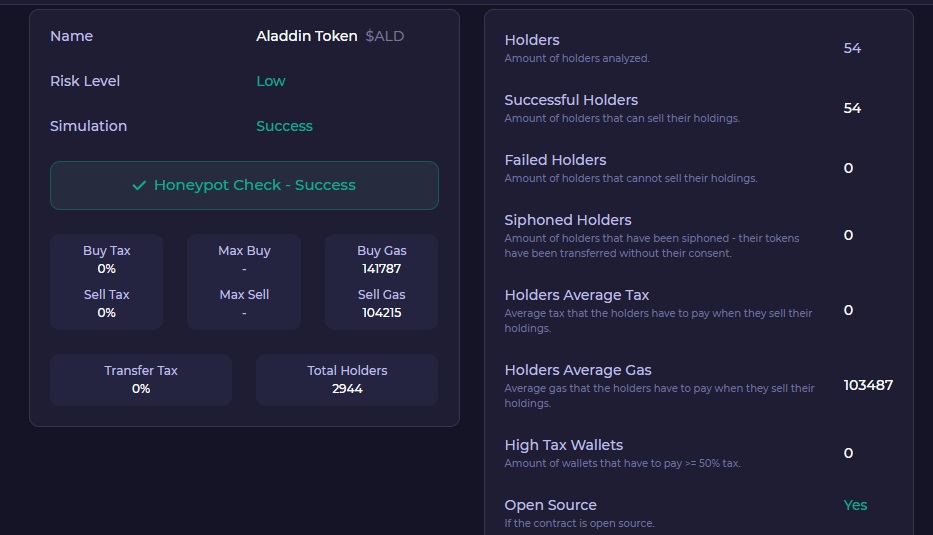This screenshot has width=933, height=535.
Task: Click 'Amount of holders analyzed.' description
Action: 577,58
